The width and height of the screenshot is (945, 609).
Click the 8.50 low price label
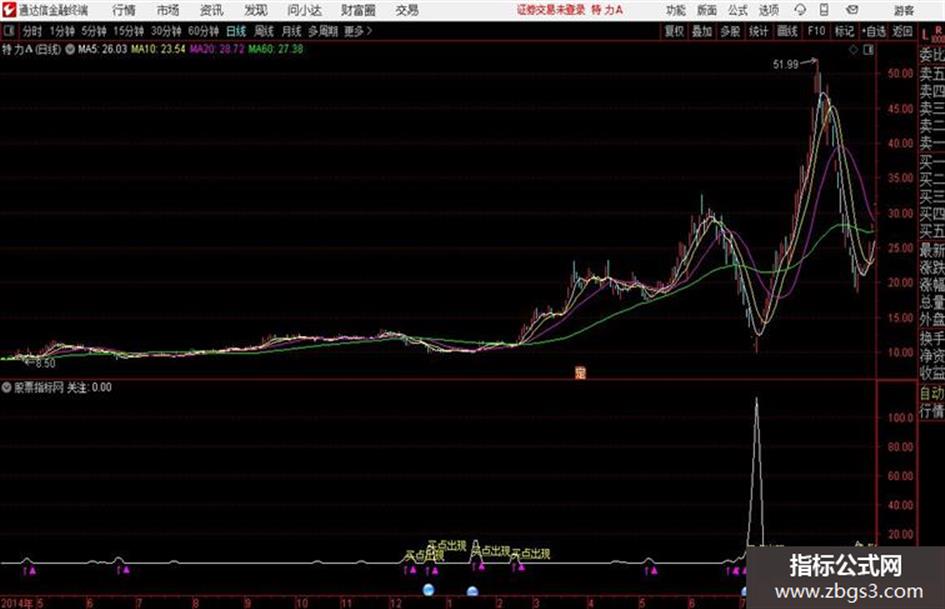(45, 364)
